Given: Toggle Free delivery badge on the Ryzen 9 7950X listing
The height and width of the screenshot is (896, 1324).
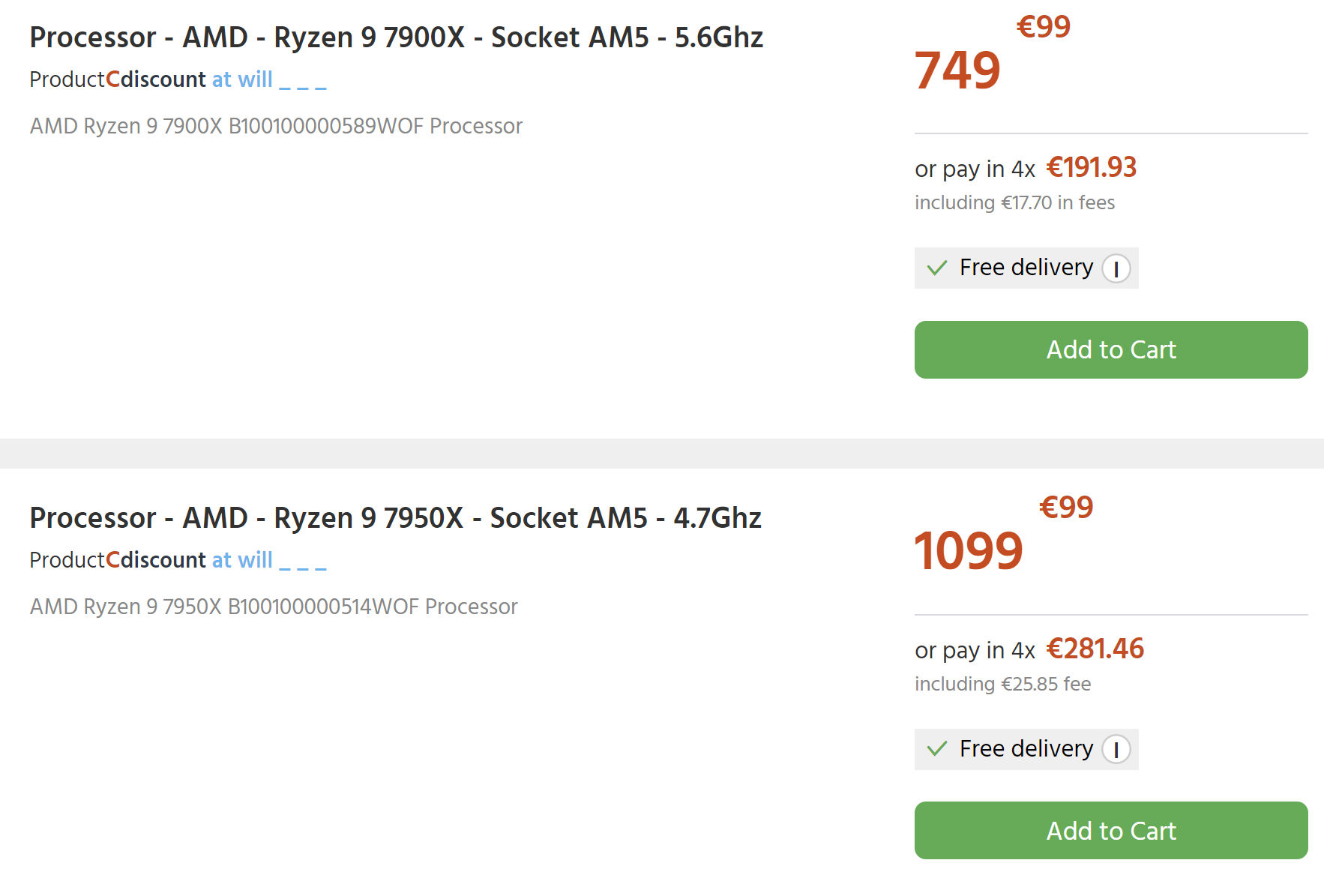Looking at the screenshot, I should pos(1026,749).
